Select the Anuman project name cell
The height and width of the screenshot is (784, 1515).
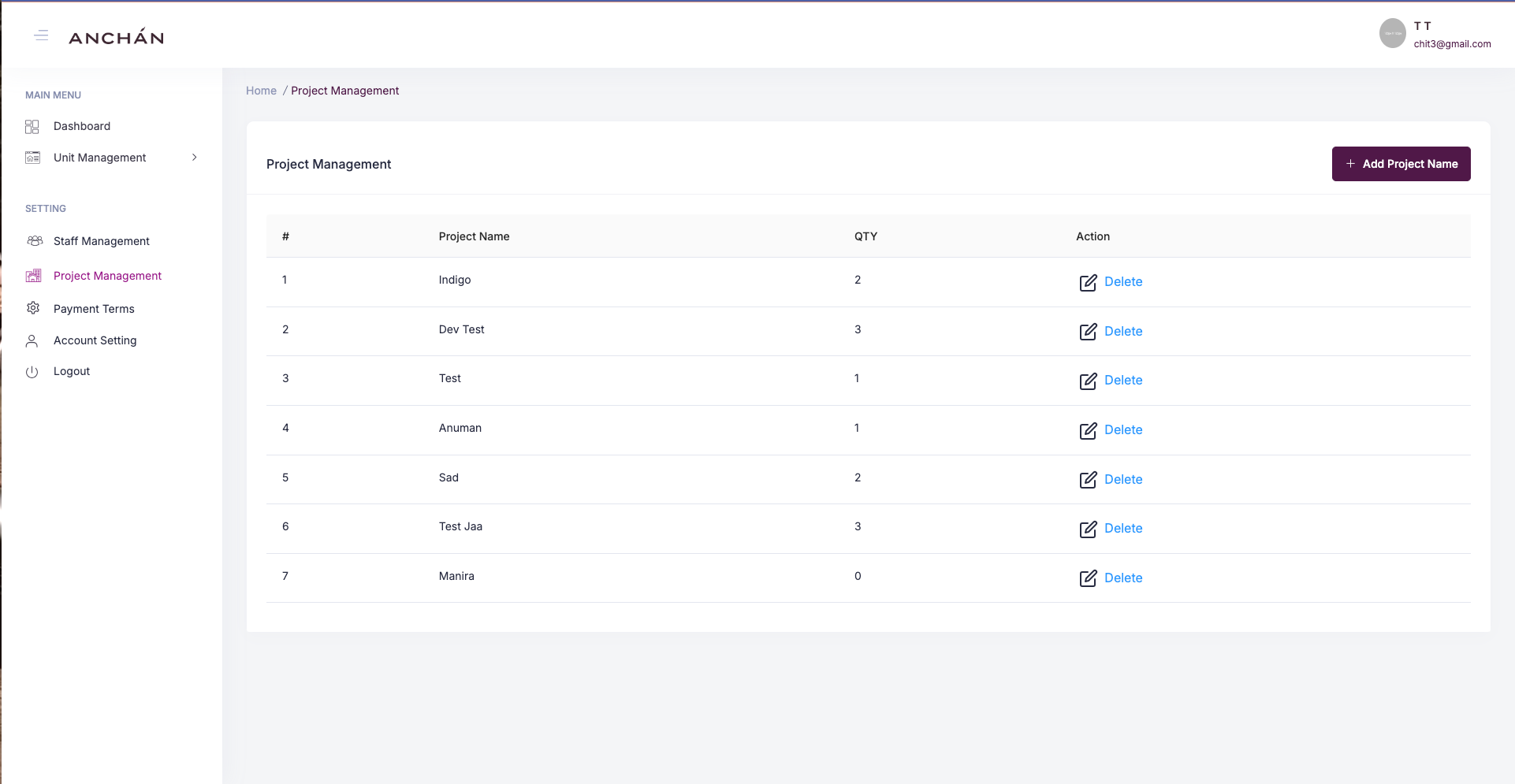[x=460, y=428]
